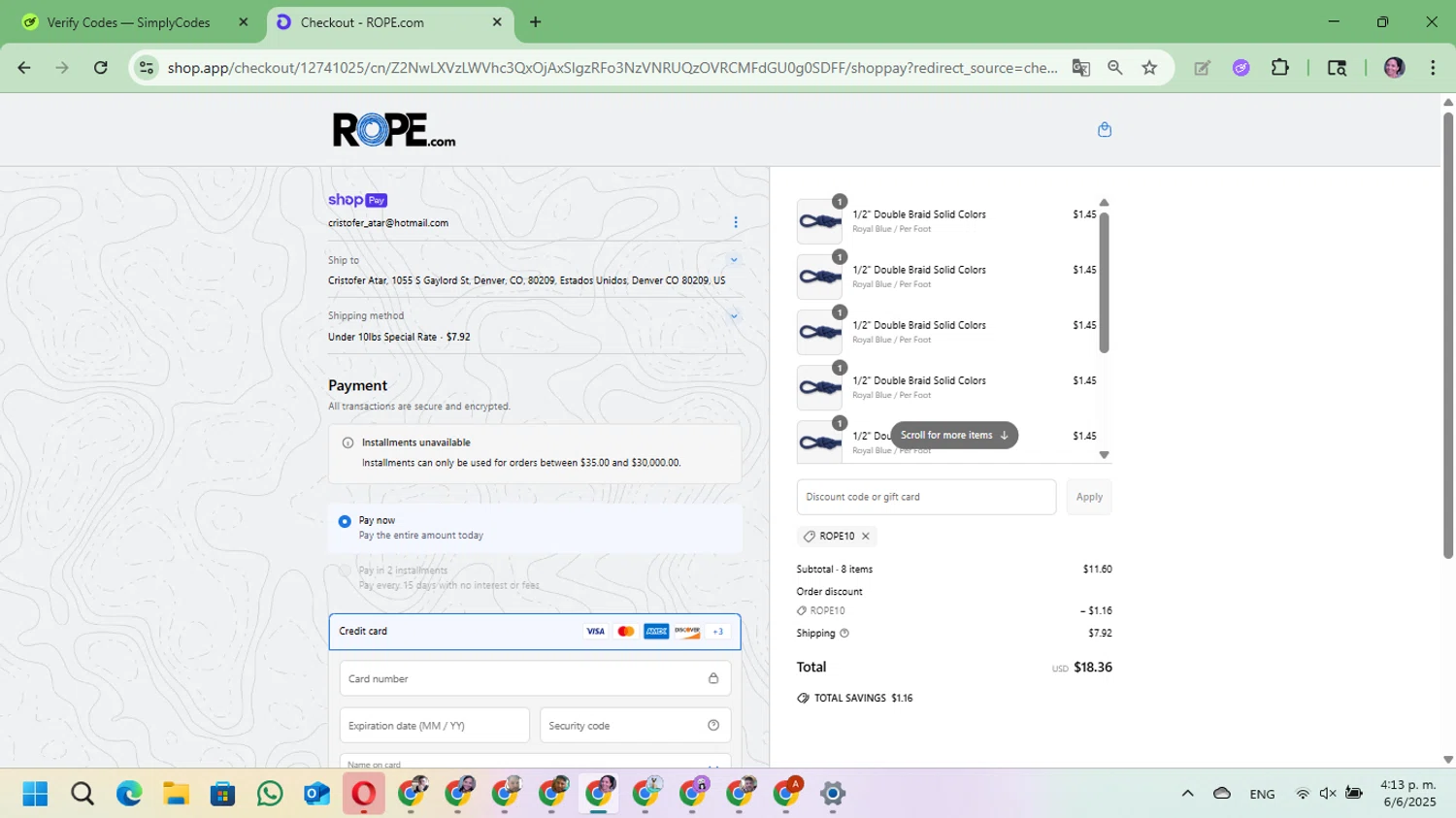Click the Total $18.36 amount
Viewport: 1456px width, 818px height.
tap(1093, 667)
